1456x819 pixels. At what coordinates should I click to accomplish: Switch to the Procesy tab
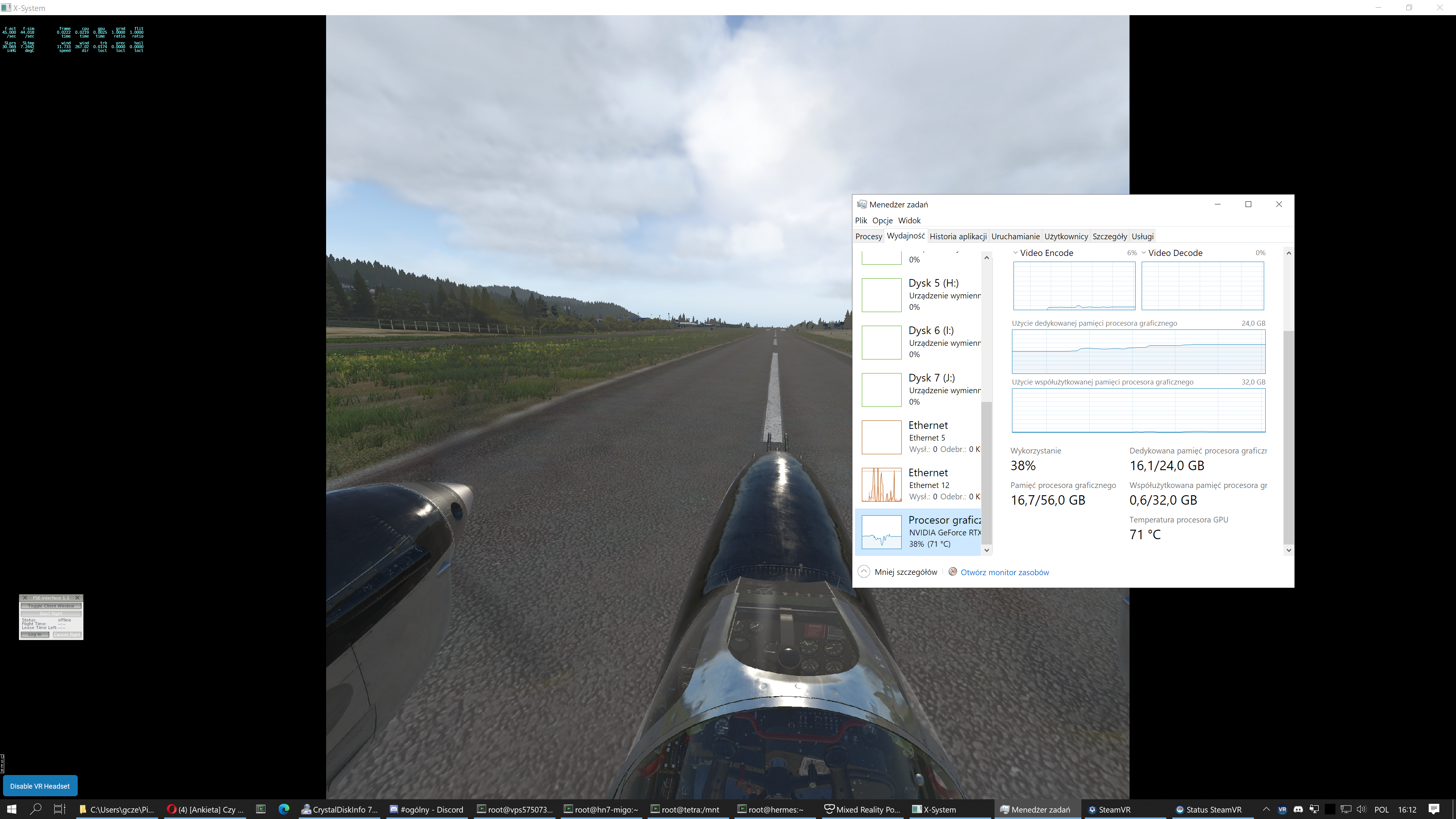(868, 236)
